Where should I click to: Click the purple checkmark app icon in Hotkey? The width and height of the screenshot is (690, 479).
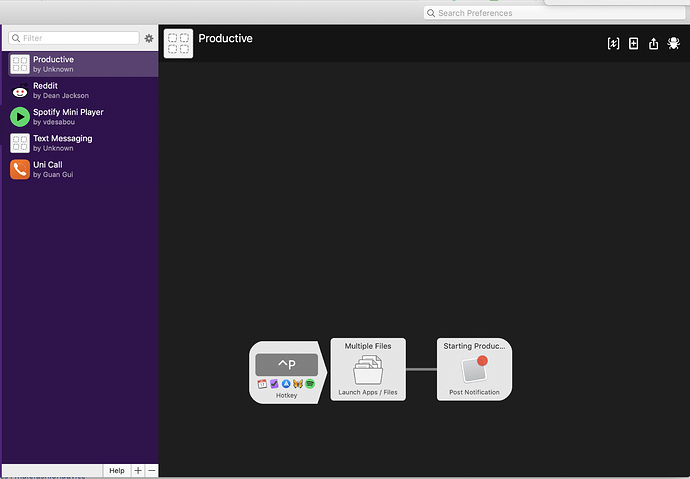274,384
